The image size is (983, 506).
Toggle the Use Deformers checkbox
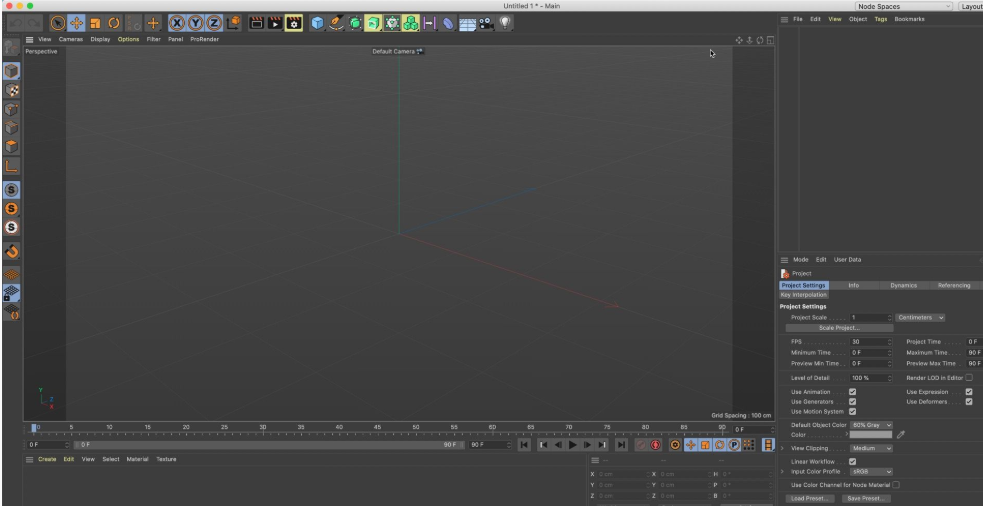coord(969,402)
